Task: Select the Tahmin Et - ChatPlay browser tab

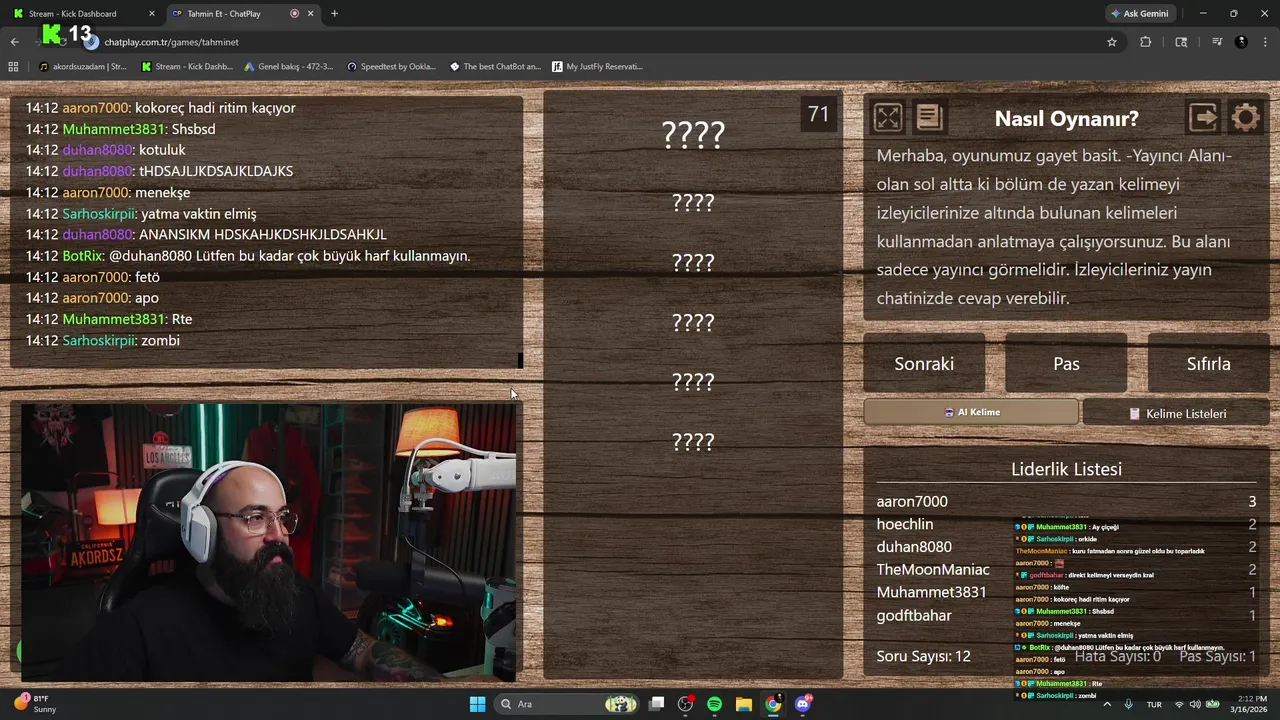Action: tap(223, 14)
